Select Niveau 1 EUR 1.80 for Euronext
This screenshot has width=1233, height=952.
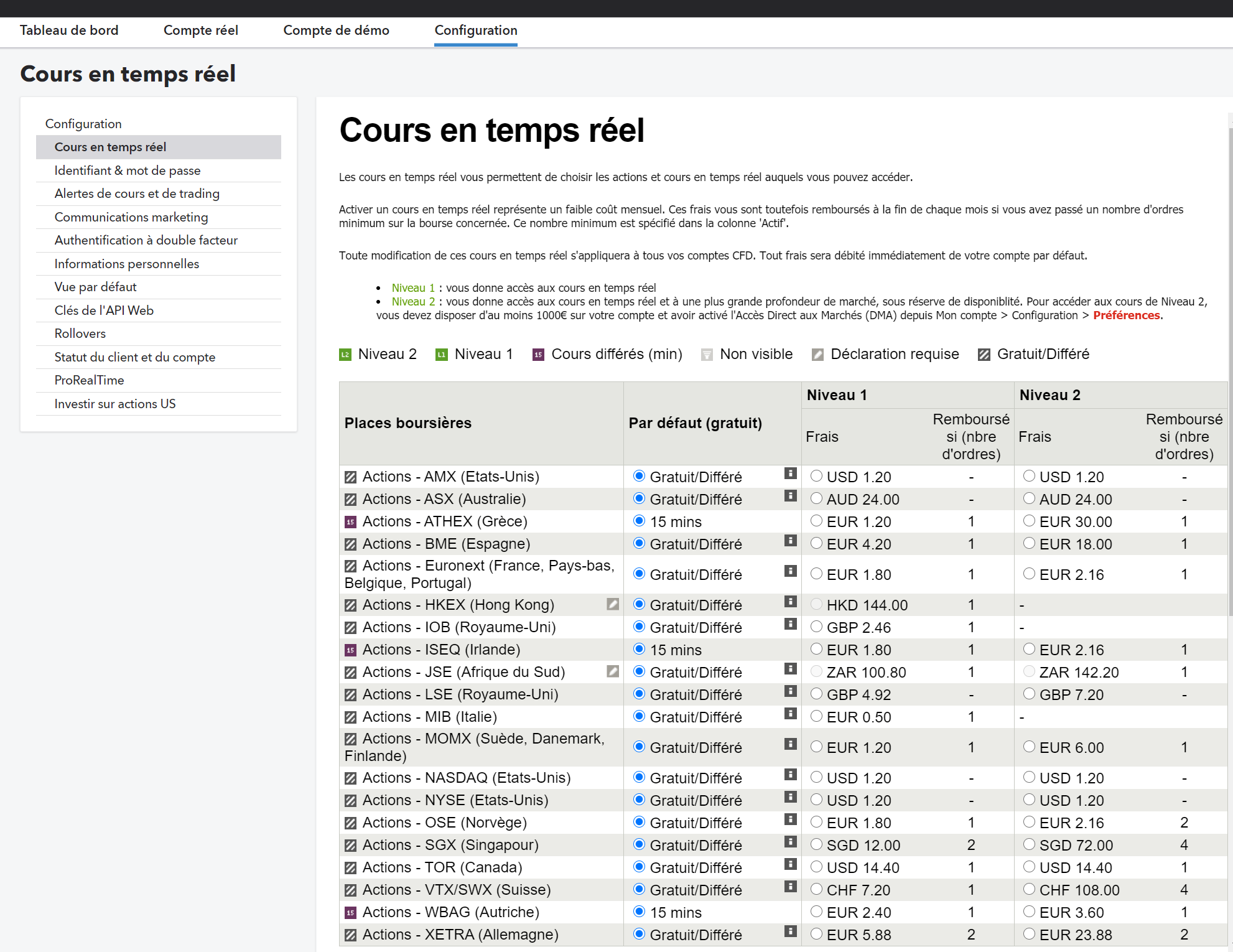(x=816, y=574)
